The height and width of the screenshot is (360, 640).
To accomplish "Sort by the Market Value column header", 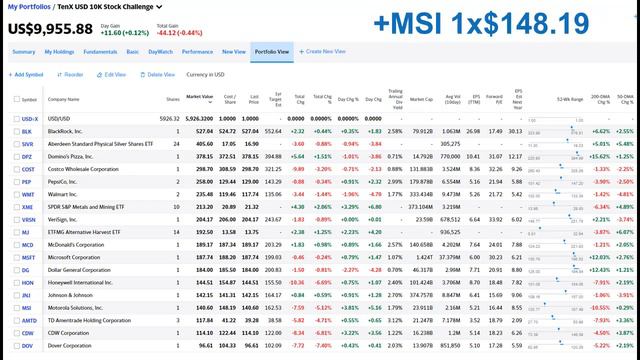I will [x=200, y=97].
